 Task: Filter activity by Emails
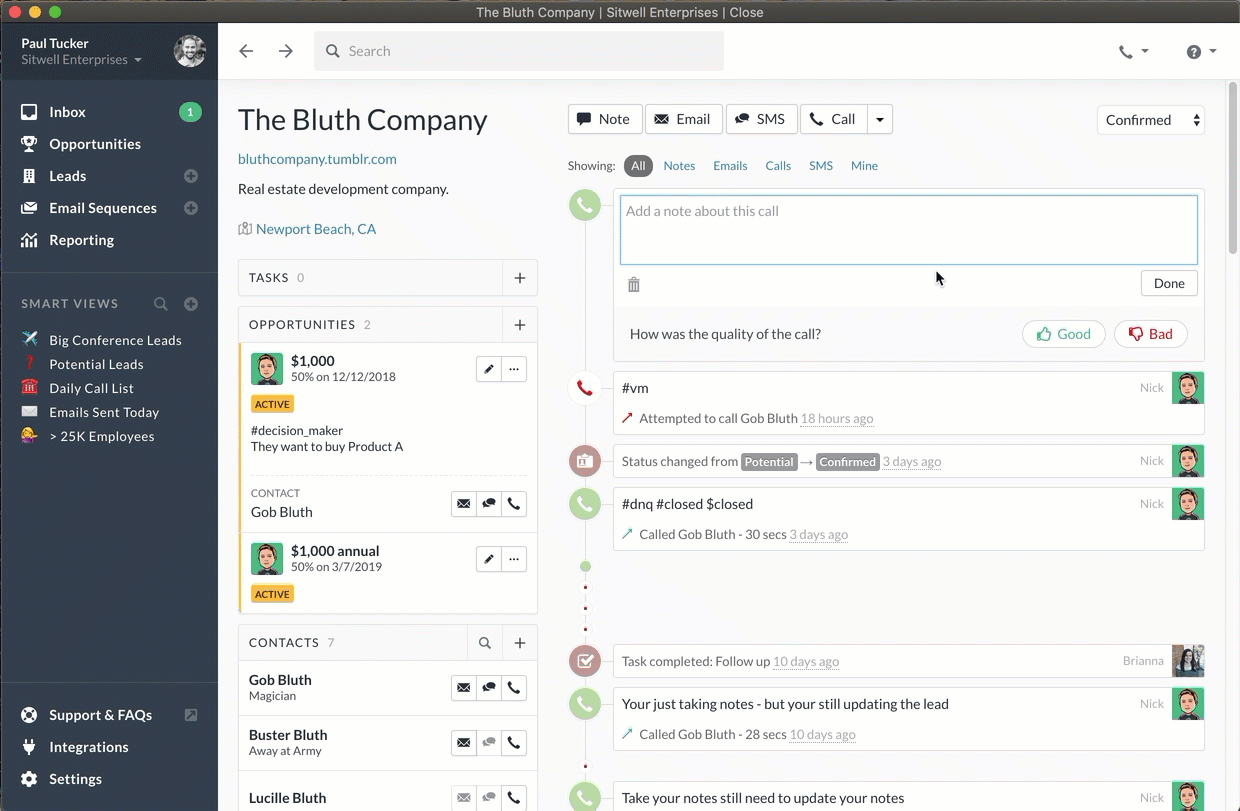tap(730, 166)
